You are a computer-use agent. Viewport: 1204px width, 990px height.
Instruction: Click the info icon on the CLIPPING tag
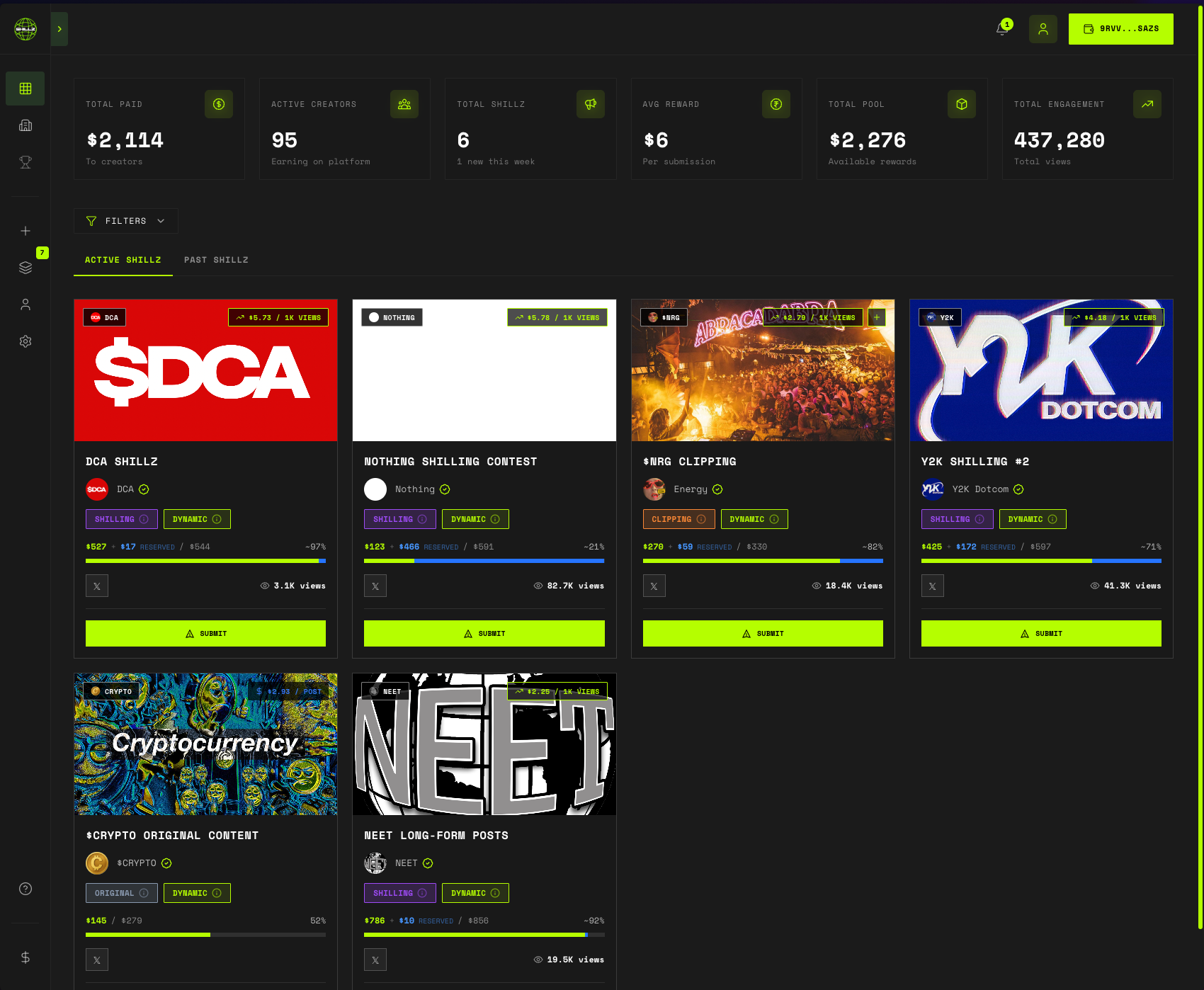click(x=700, y=519)
